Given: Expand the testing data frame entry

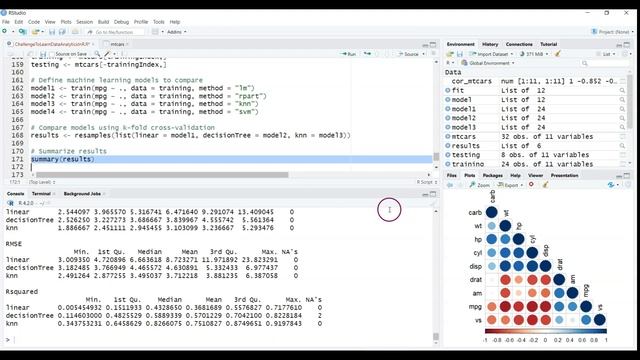Looking at the screenshot, I should (x=448, y=155).
